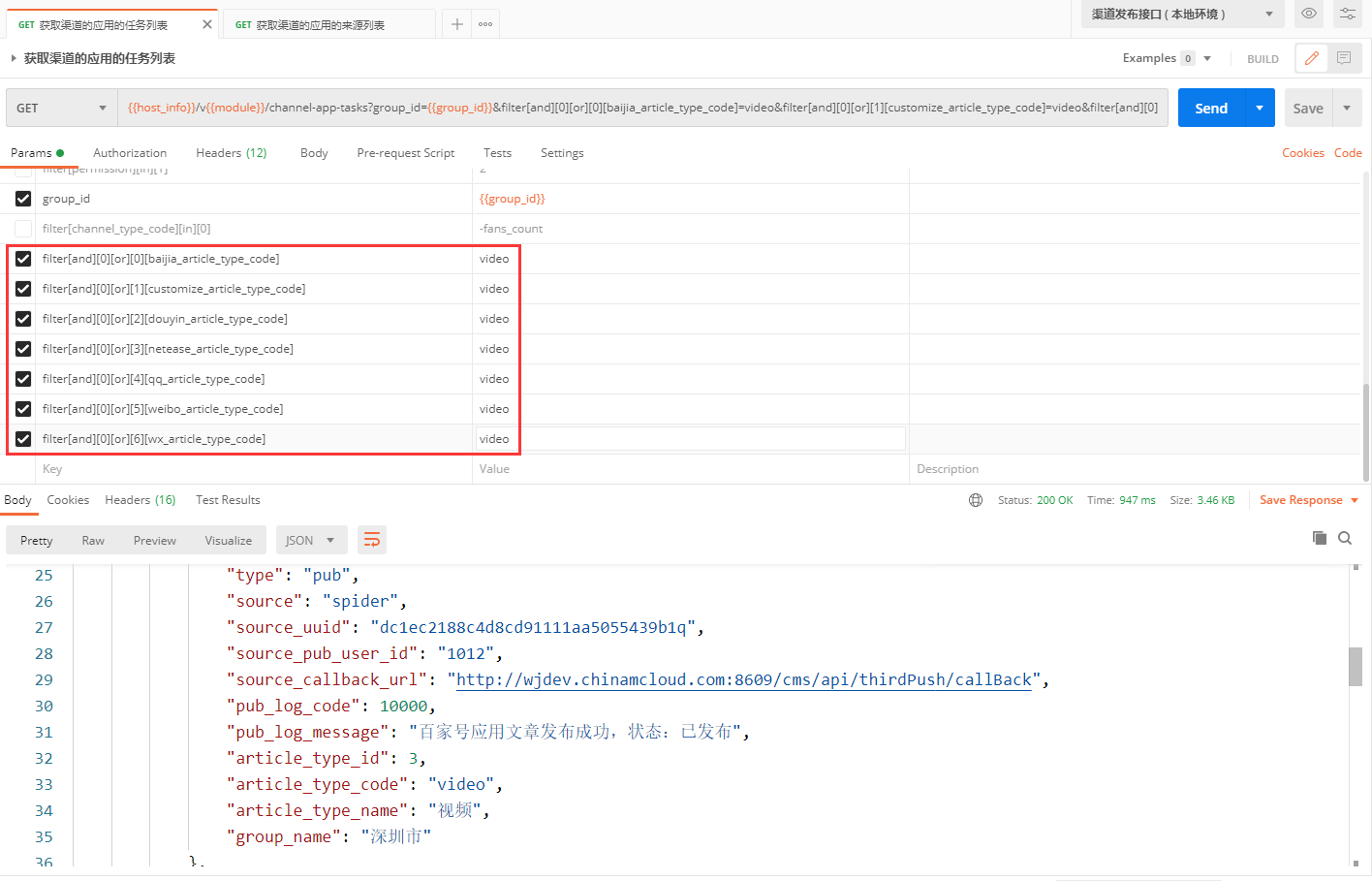Click the pencil edit icon beside BUILD
Image resolution: width=1372 pixels, height=881 pixels.
tap(1311, 58)
